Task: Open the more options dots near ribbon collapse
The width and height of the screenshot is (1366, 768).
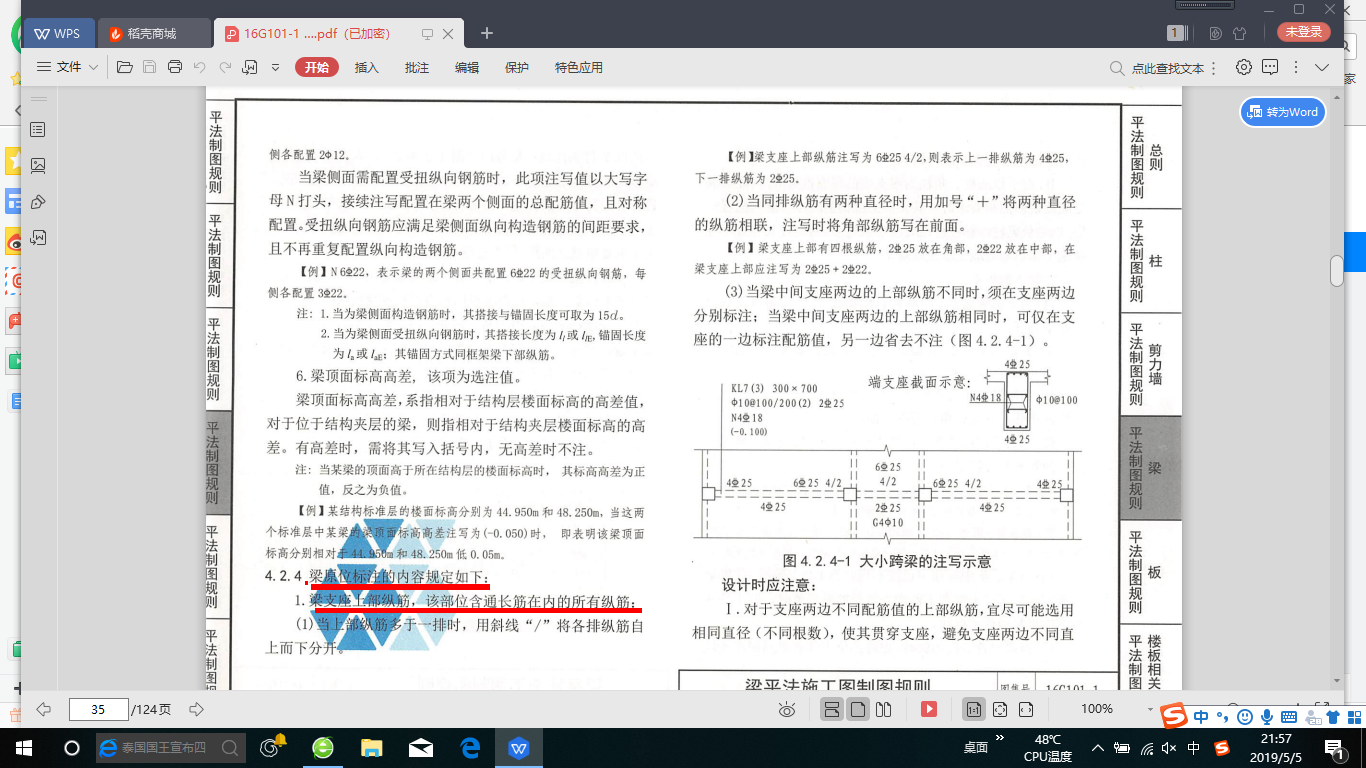Action: [x=1296, y=68]
